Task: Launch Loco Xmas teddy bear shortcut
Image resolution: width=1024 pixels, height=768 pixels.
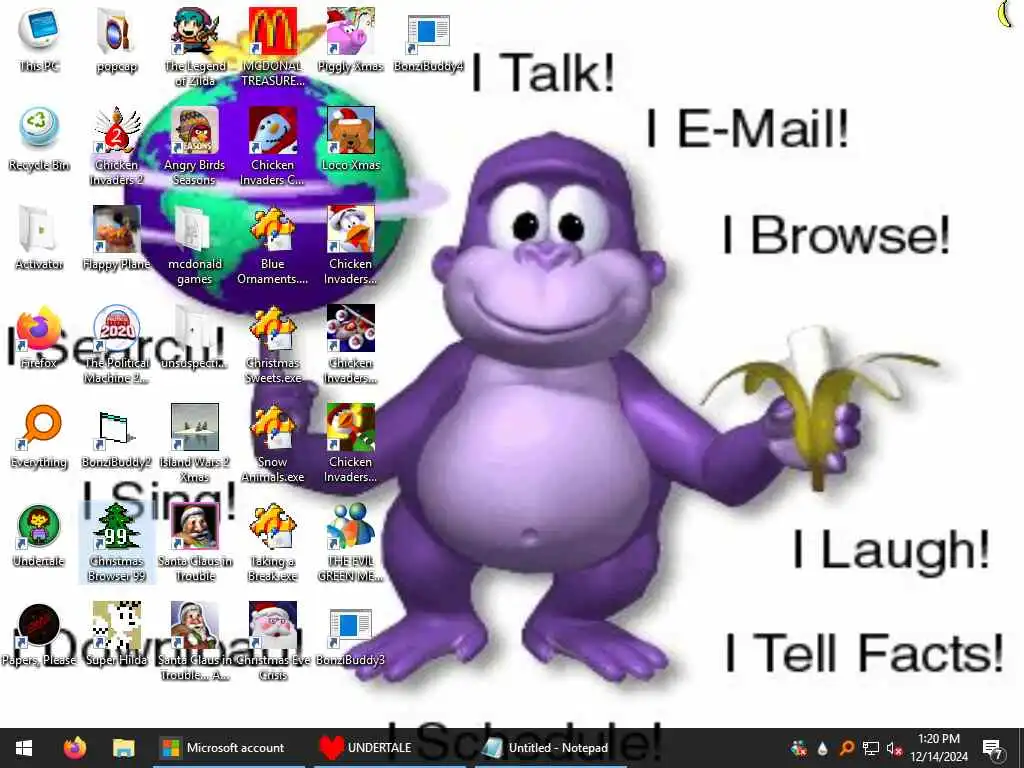Action: tap(351, 139)
